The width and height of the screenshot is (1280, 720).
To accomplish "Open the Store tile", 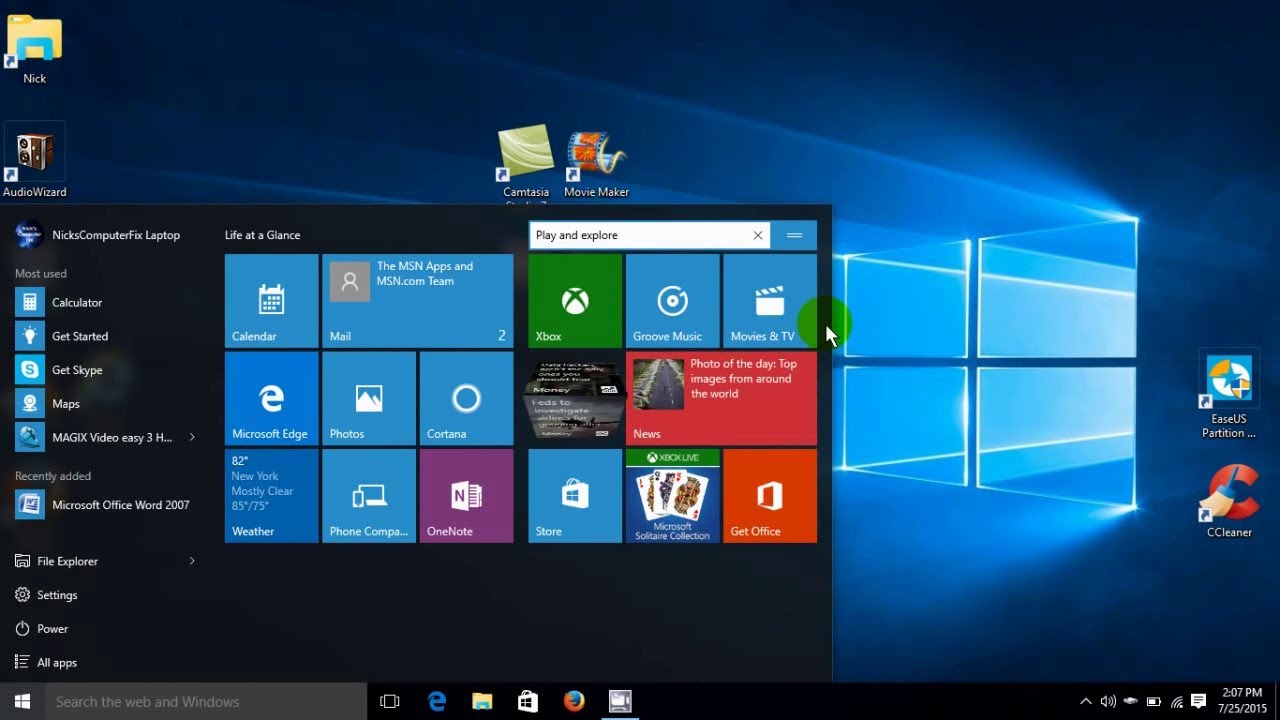I will pos(575,496).
